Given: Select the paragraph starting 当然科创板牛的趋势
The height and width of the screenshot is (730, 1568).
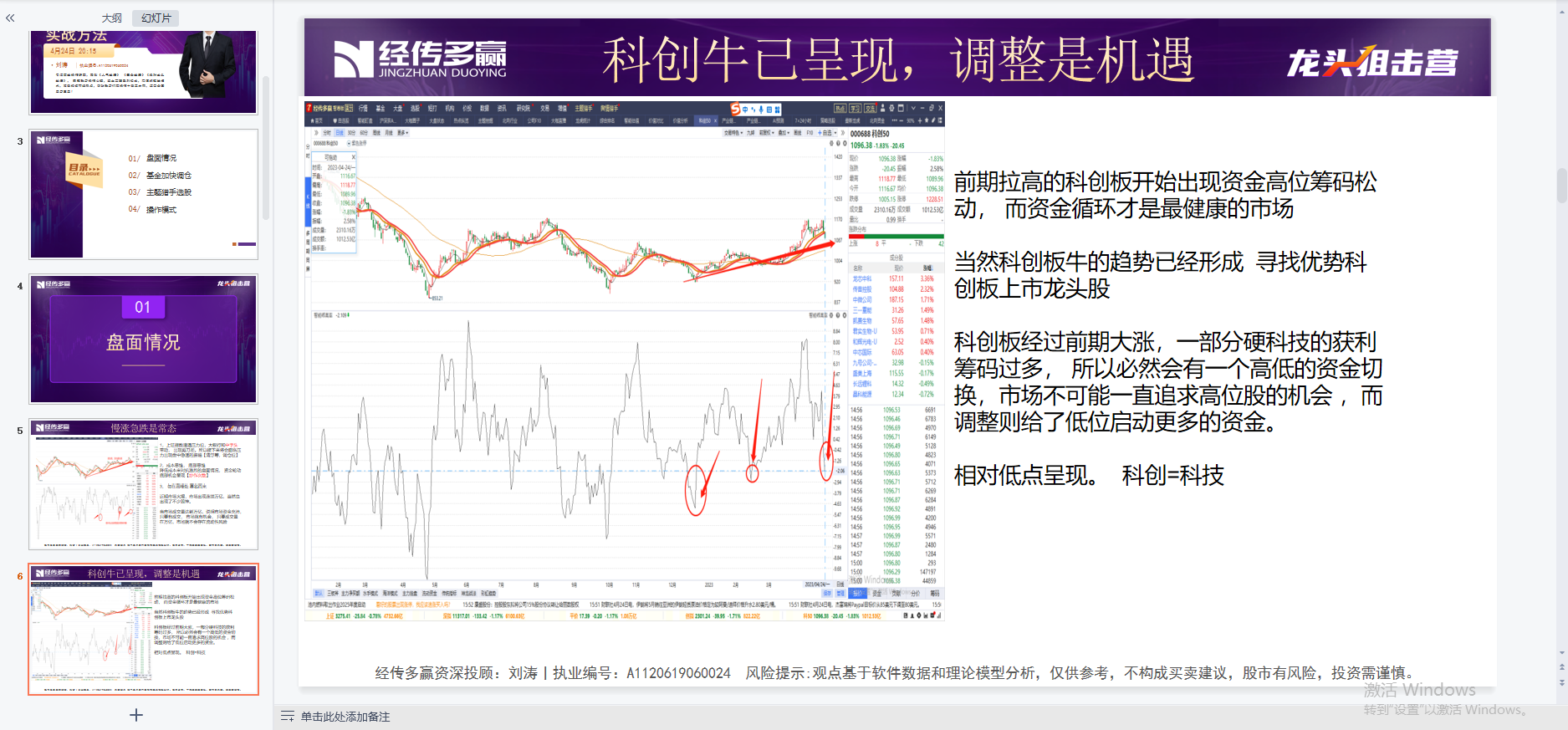Looking at the screenshot, I should [x=1160, y=275].
